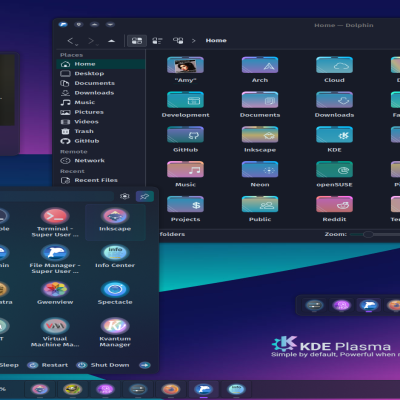The height and width of the screenshot is (400, 400).
Task: Open Trash in Places sidebar
Action: click(101, 131)
